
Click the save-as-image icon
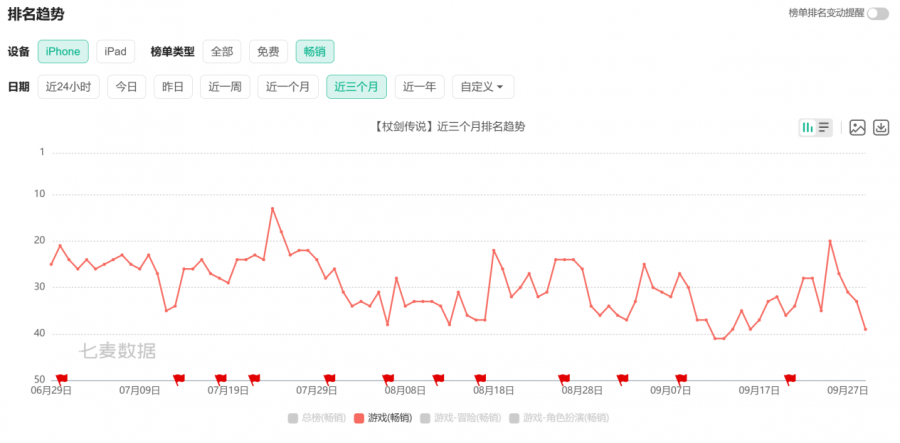(x=857, y=127)
